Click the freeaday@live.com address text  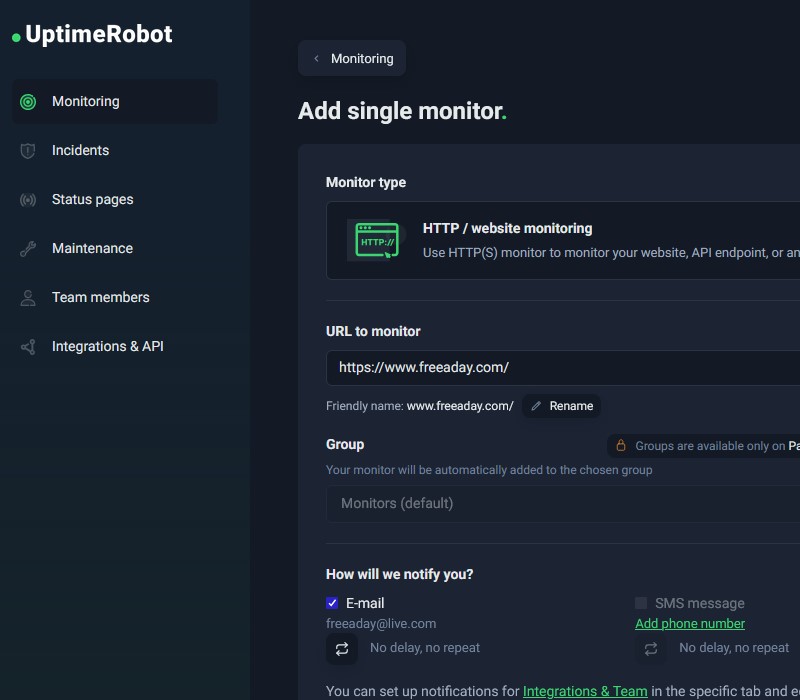(x=381, y=624)
